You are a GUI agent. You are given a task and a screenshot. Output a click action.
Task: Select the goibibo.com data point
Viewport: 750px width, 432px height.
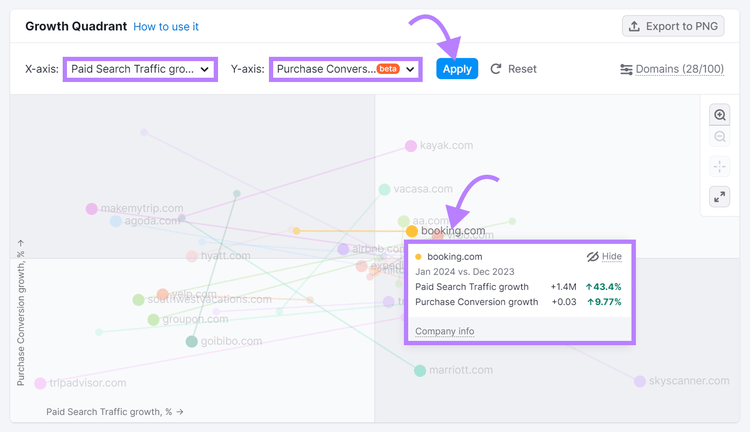click(191, 342)
